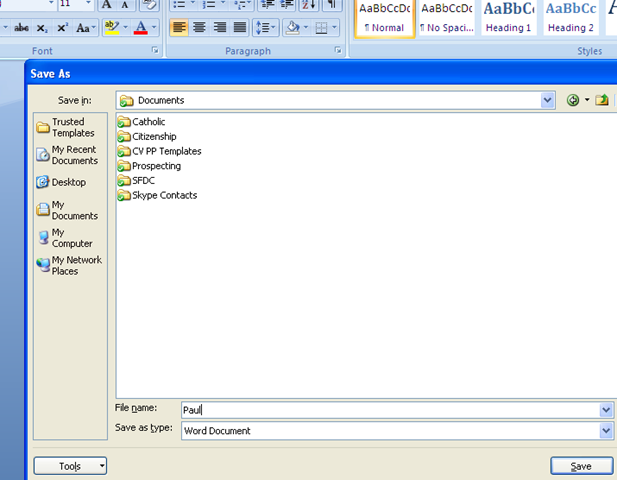
Task: Click the borders grid icon
Action: tap(321, 28)
